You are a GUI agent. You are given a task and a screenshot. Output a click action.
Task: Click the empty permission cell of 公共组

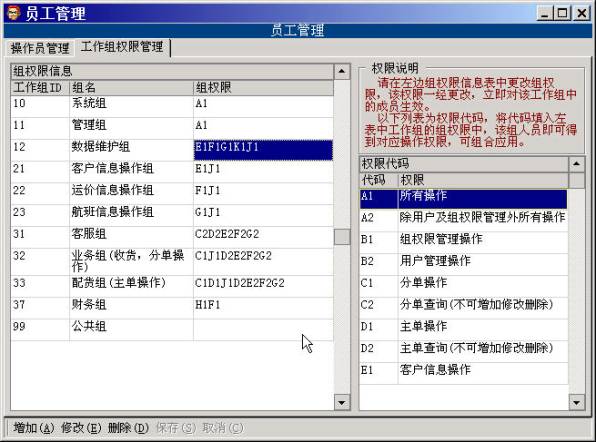(263, 330)
